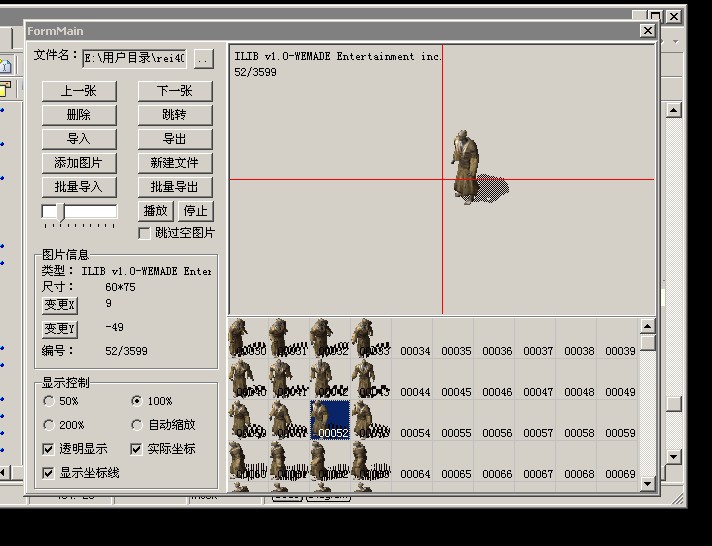Select the 50% zoom radio button
The width and height of the screenshot is (712, 546).
pyautogui.click(x=49, y=401)
